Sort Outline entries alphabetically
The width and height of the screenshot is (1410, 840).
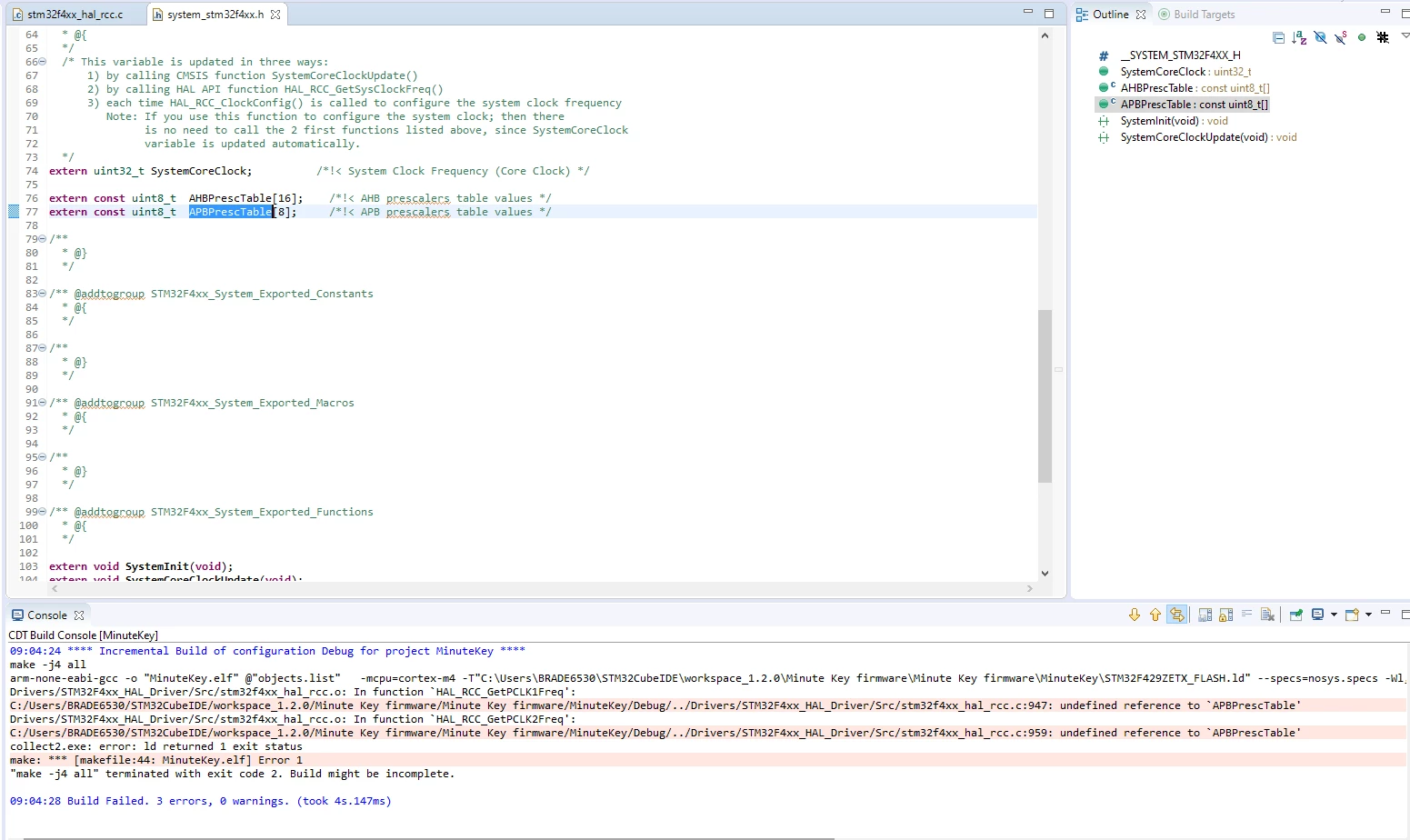pyautogui.click(x=1299, y=37)
